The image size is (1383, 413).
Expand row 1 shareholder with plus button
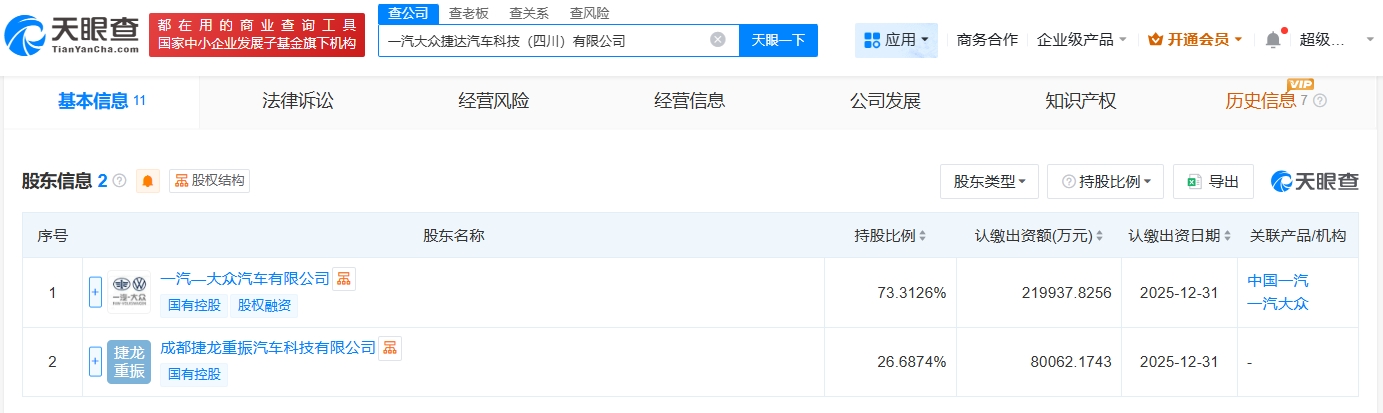click(x=96, y=292)
